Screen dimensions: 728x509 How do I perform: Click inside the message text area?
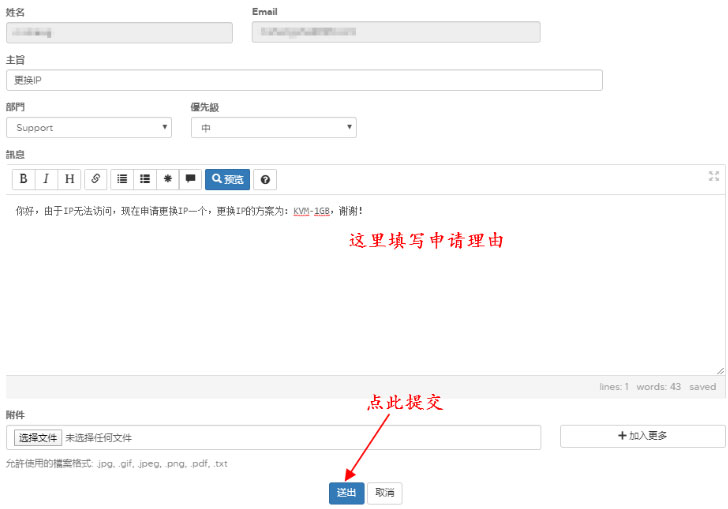pos(360,290)
